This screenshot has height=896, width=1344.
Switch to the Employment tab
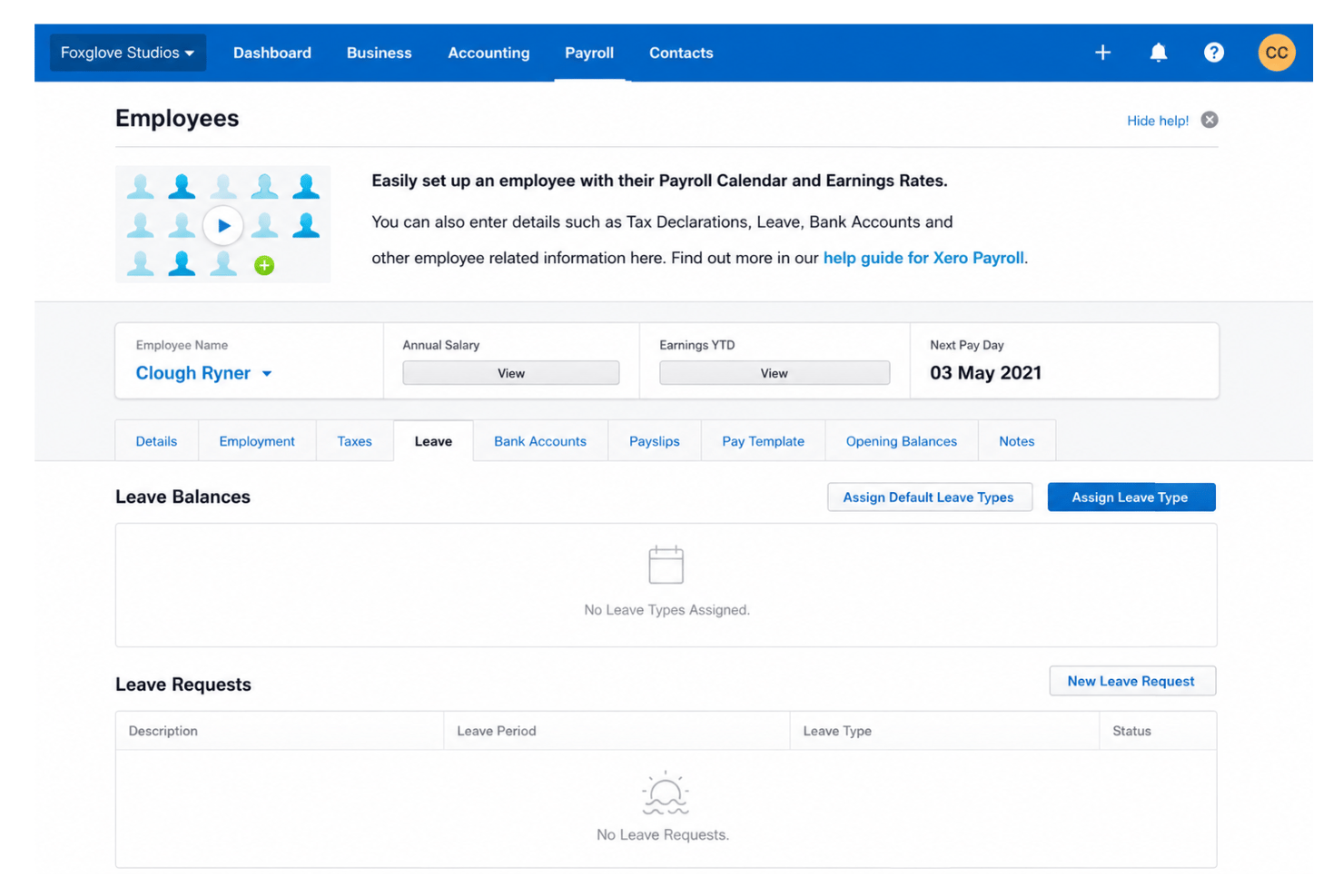pyautogui.click(x=257, y=441)
